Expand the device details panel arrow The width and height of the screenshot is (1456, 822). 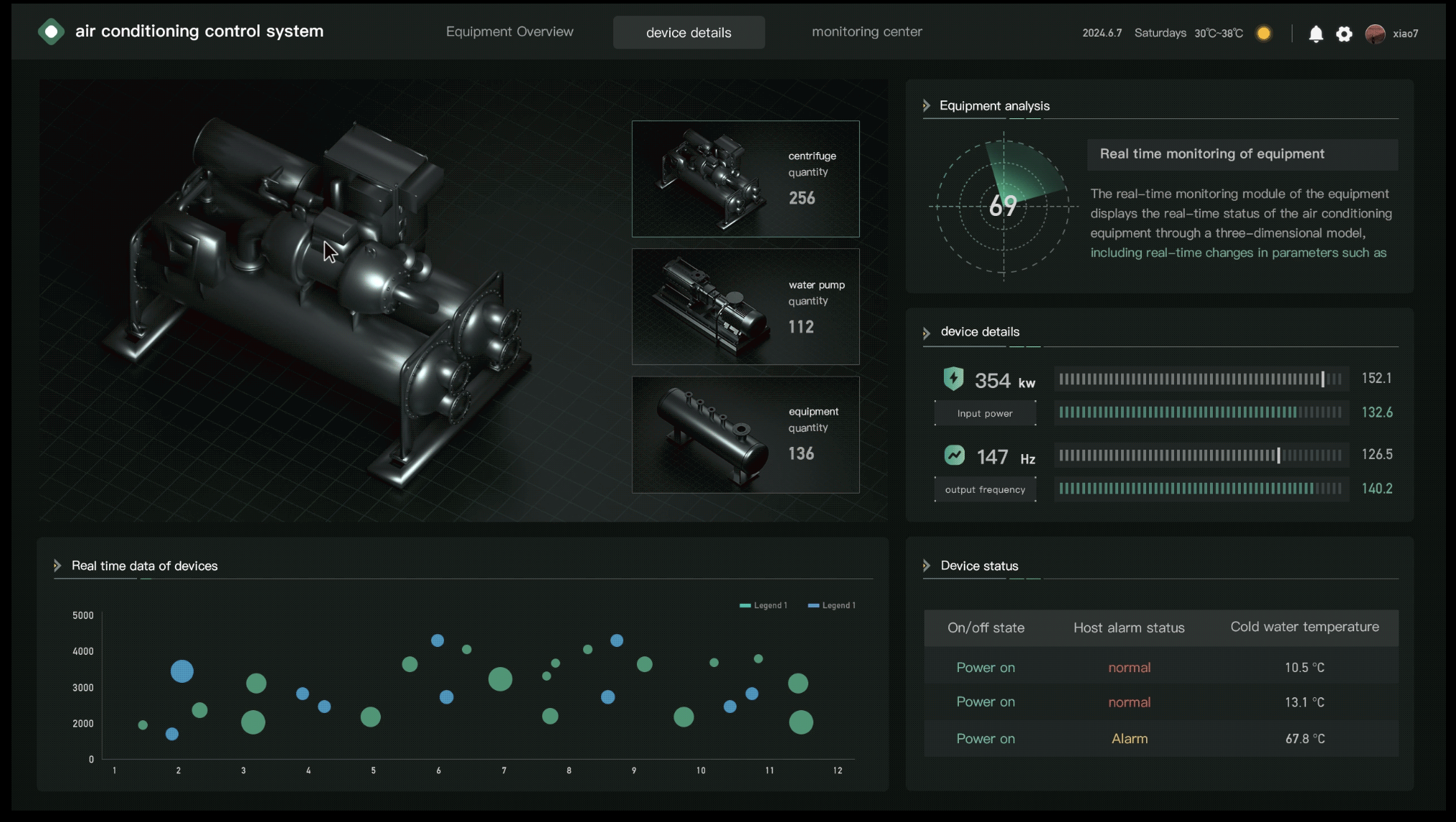927,333
